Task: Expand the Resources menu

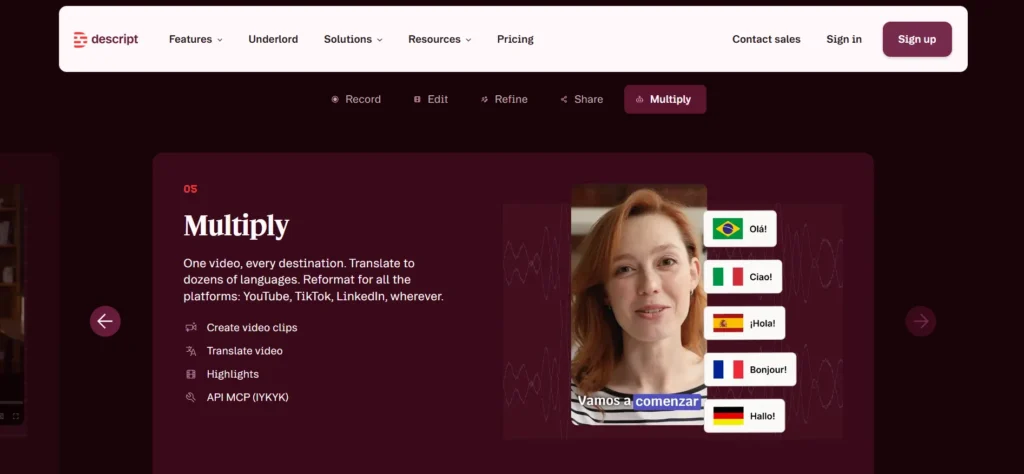Action: [x=440, y=39]
